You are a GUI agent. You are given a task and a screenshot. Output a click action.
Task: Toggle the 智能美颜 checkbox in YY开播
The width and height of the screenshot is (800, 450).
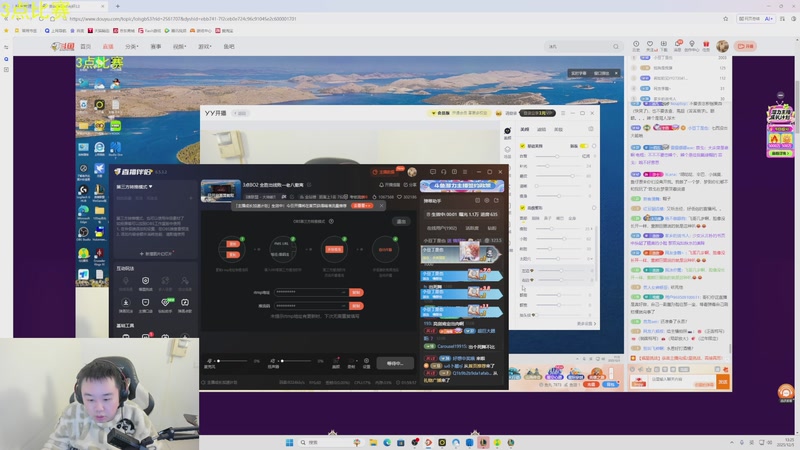(522, 146)
